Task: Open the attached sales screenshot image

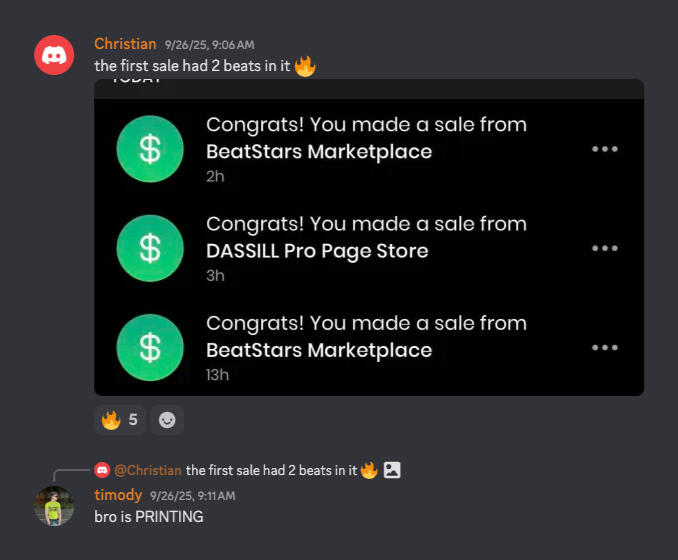Action: (x=368, y=237)
